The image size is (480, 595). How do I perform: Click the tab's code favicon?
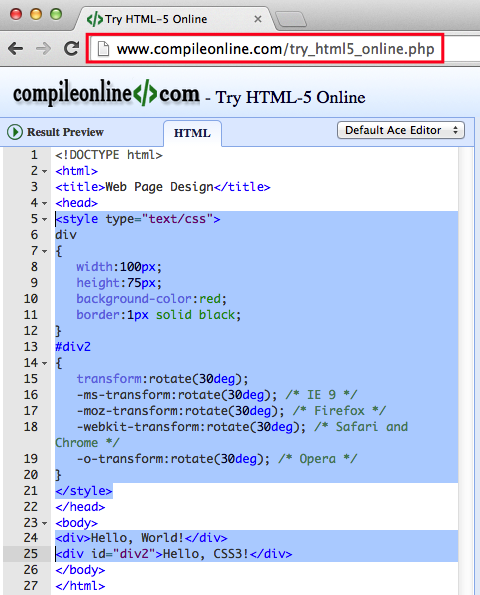(x=94, y=19)
